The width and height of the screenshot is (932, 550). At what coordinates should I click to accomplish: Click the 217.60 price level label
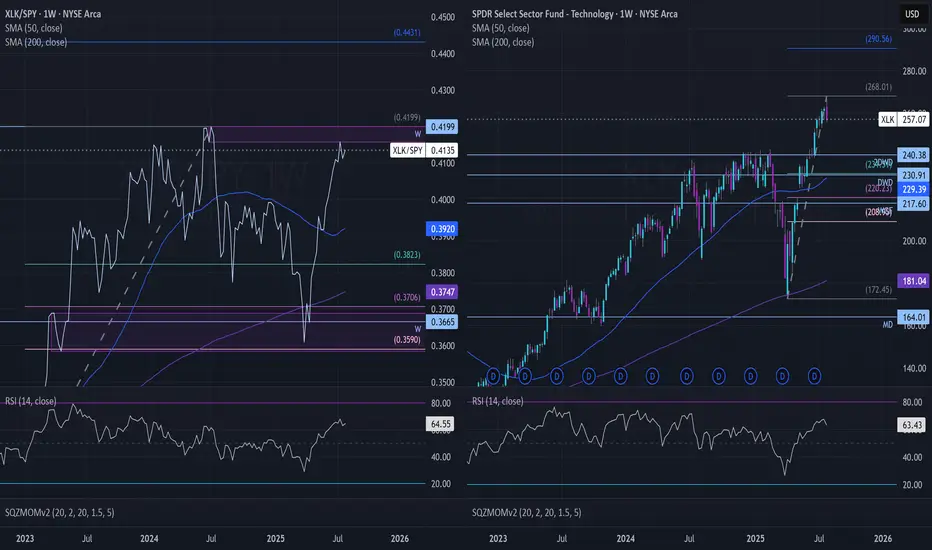point(914,203)
